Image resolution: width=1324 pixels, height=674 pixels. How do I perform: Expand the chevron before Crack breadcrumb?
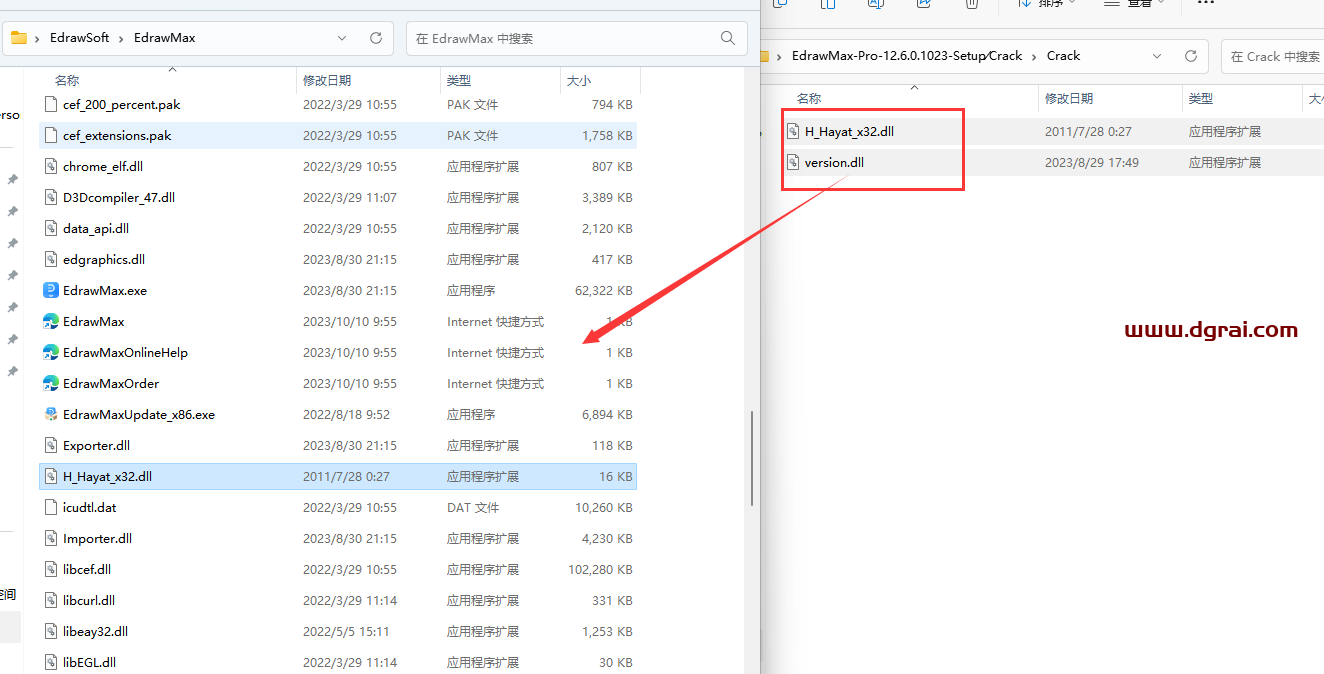coord(1035,56)
